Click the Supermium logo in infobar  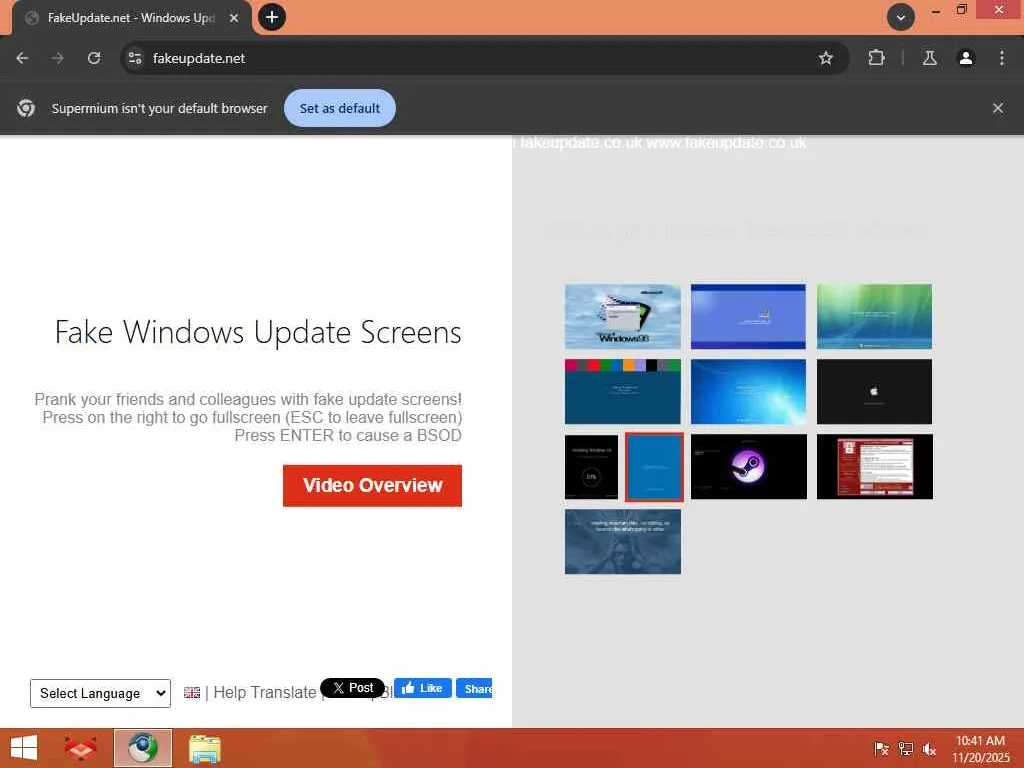click(26, 108)
